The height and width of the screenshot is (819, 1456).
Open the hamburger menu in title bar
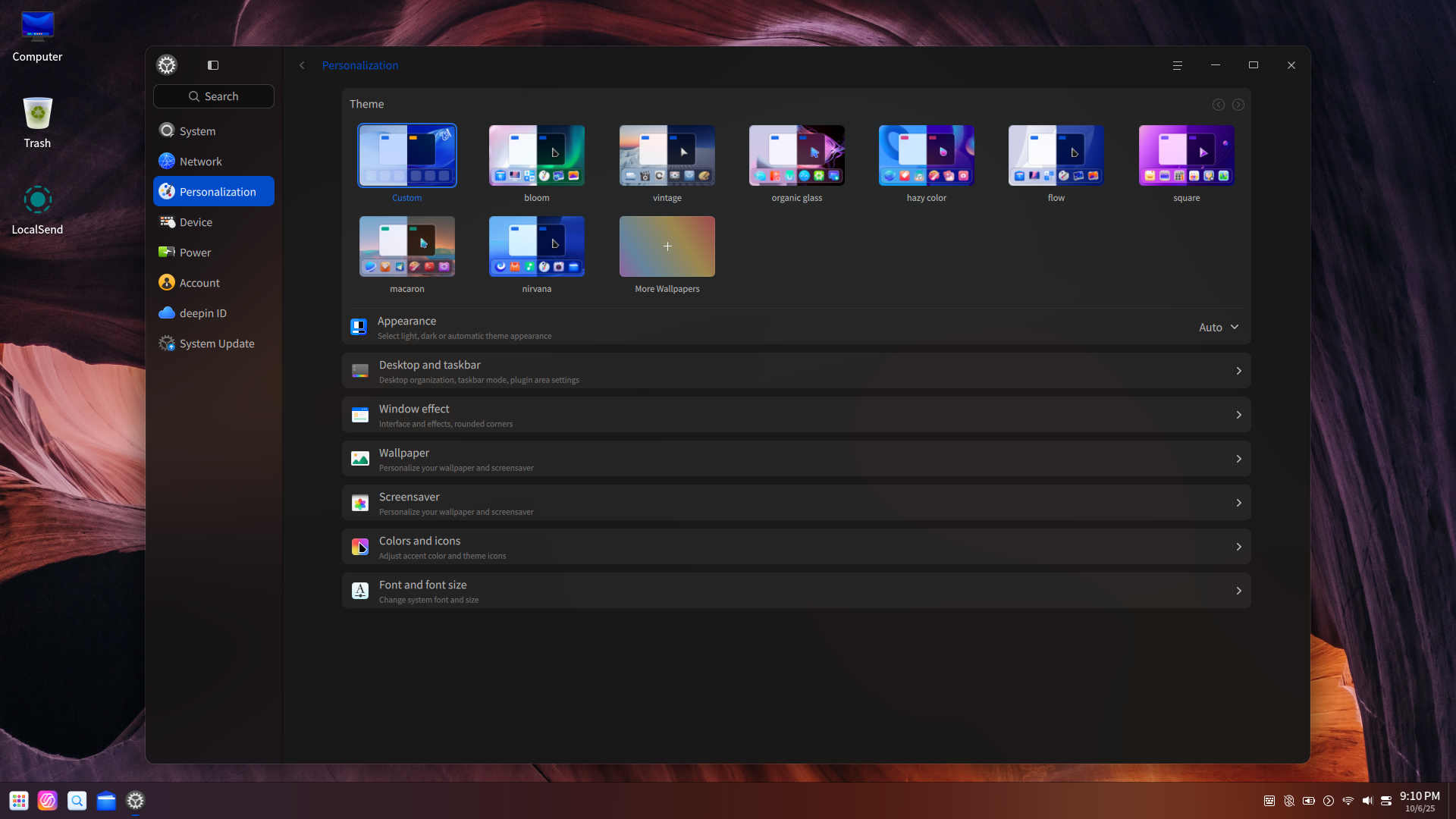pos(1177,65)
